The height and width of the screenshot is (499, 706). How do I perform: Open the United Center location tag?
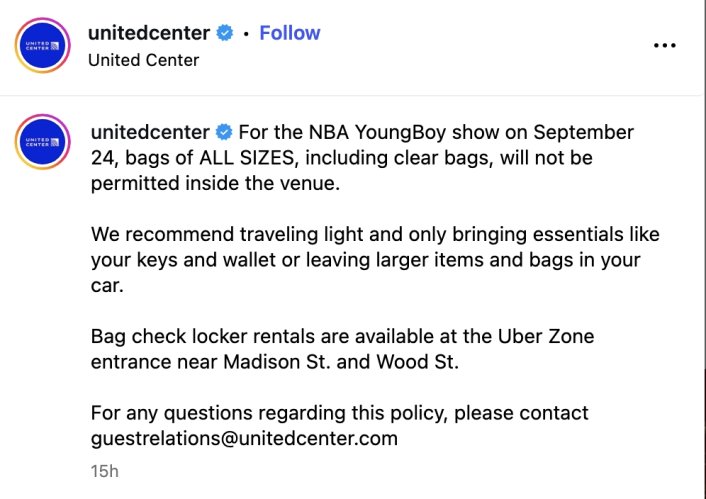(x=144, y=60)
